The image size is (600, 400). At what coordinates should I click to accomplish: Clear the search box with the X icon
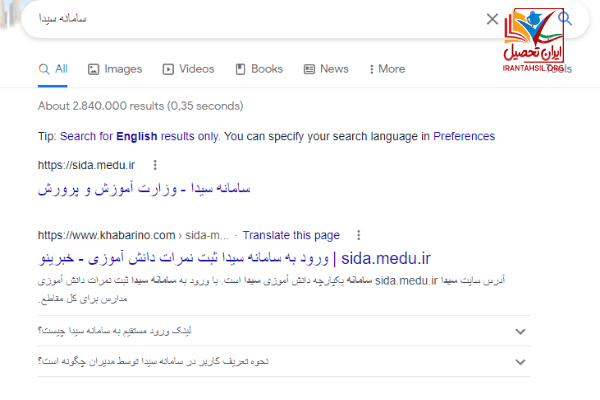[492, 19]
